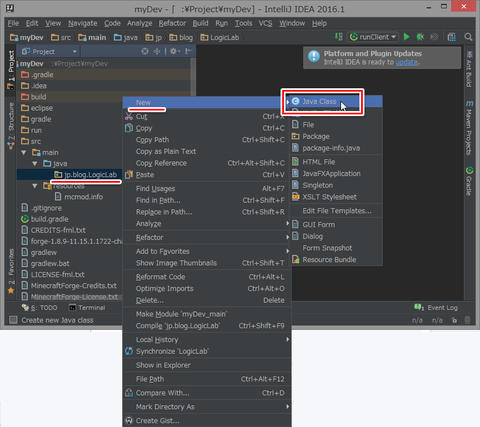Open the Refactor menu in menu bar
The height and width of the screenshot is (427, 480).
[172, 23]
